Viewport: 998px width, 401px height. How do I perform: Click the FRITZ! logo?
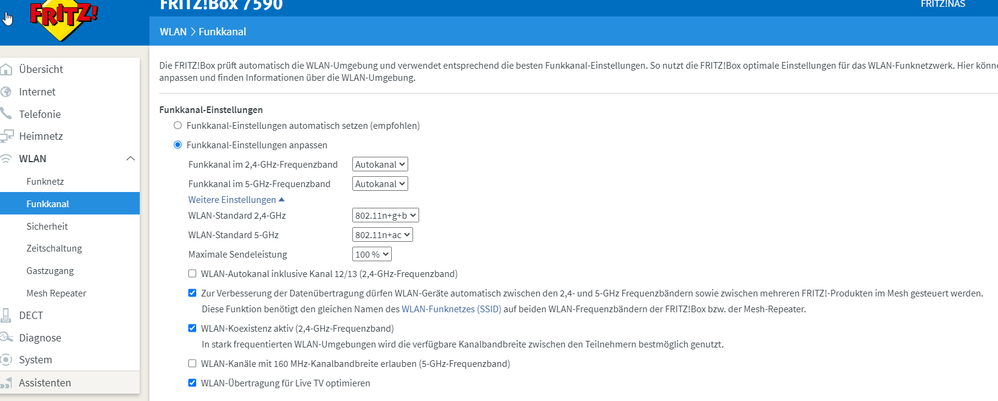(64, 19)
